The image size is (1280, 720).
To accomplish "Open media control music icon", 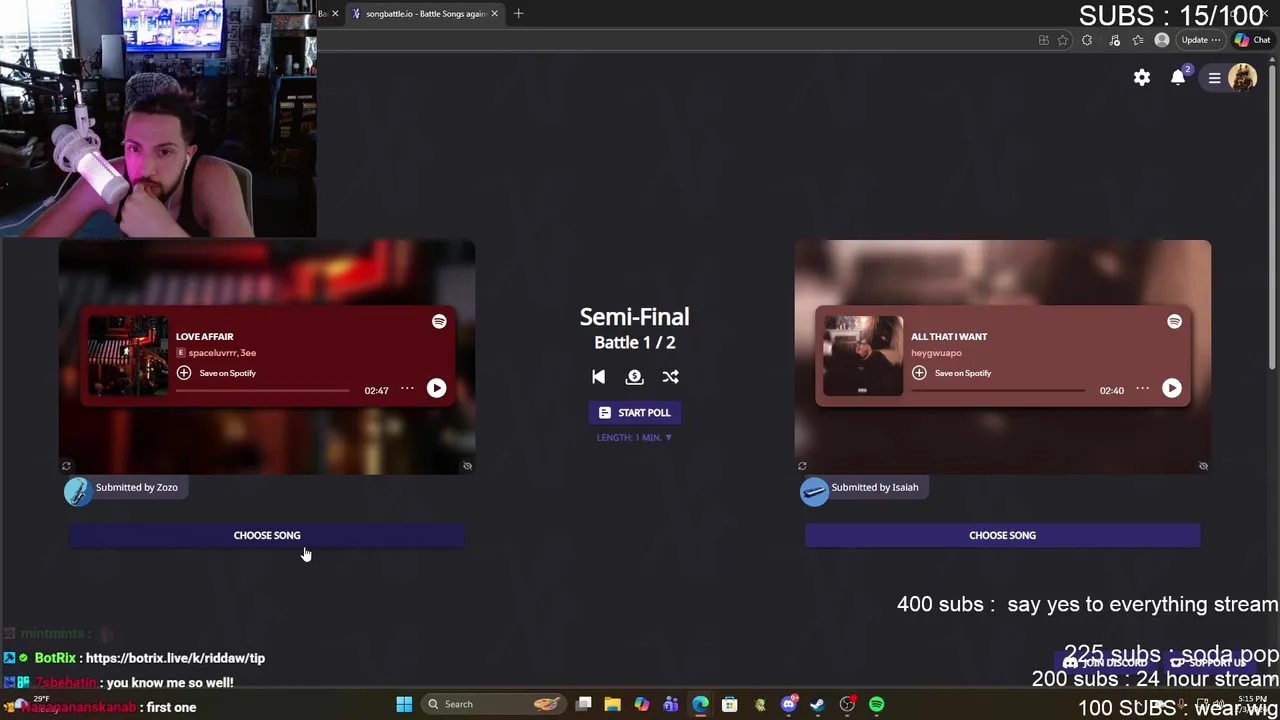I will point(1115,40).
